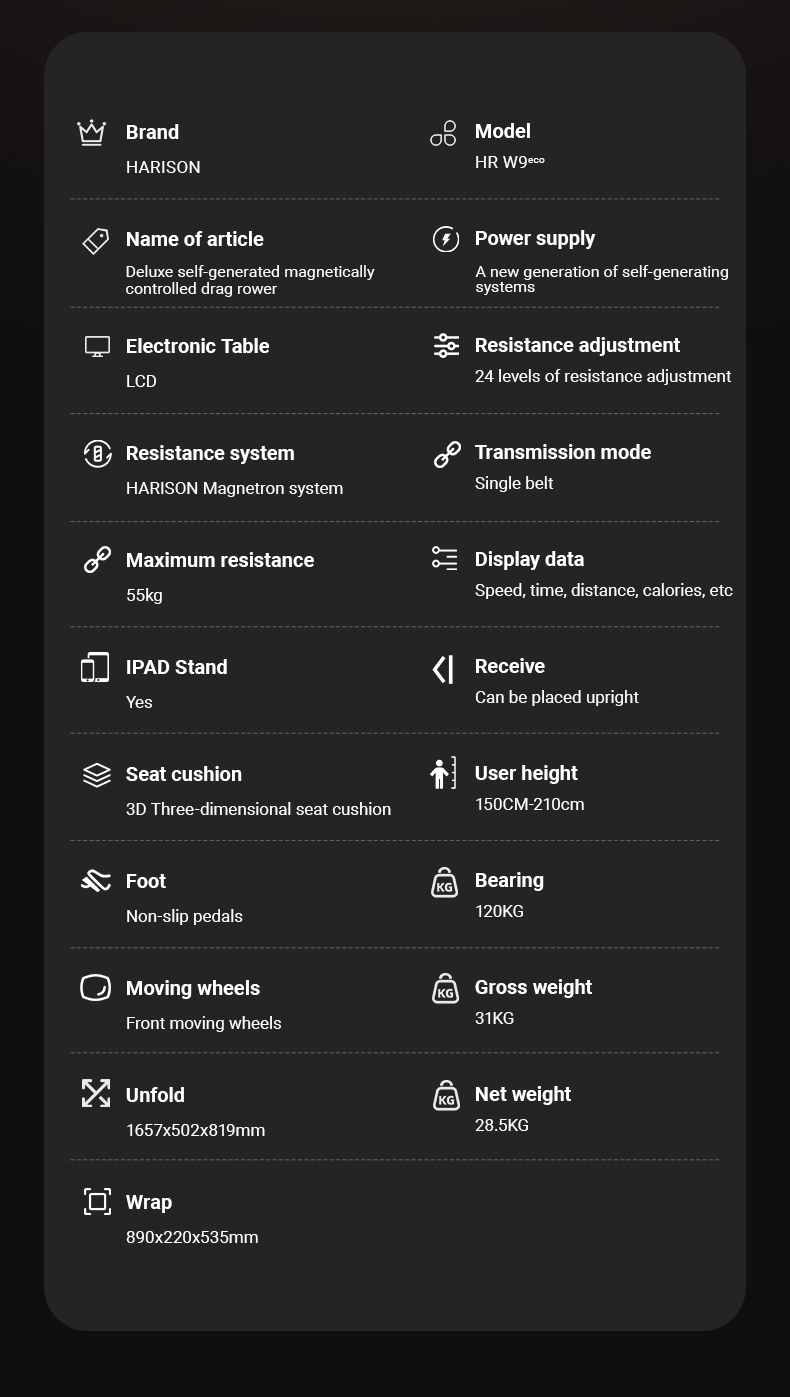Image resolution: width=790 pixels, height=1397 pixels.
Task: Click the Net weight value 28.5KG
Action: [502, 1125]
